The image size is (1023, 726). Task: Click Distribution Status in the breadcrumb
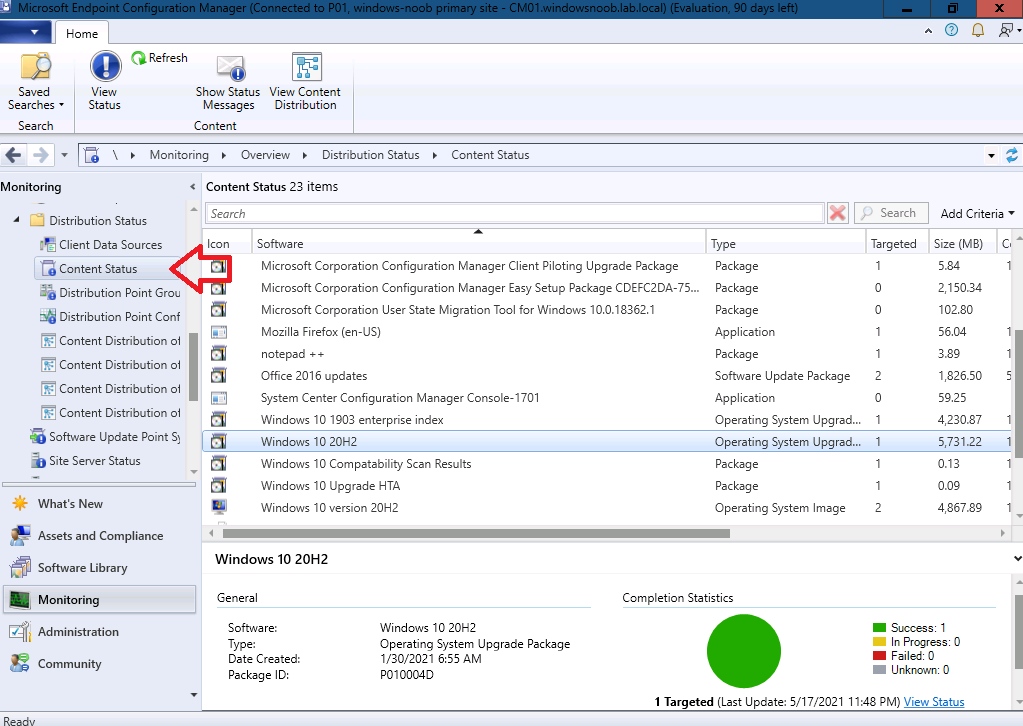click(371, 155)
